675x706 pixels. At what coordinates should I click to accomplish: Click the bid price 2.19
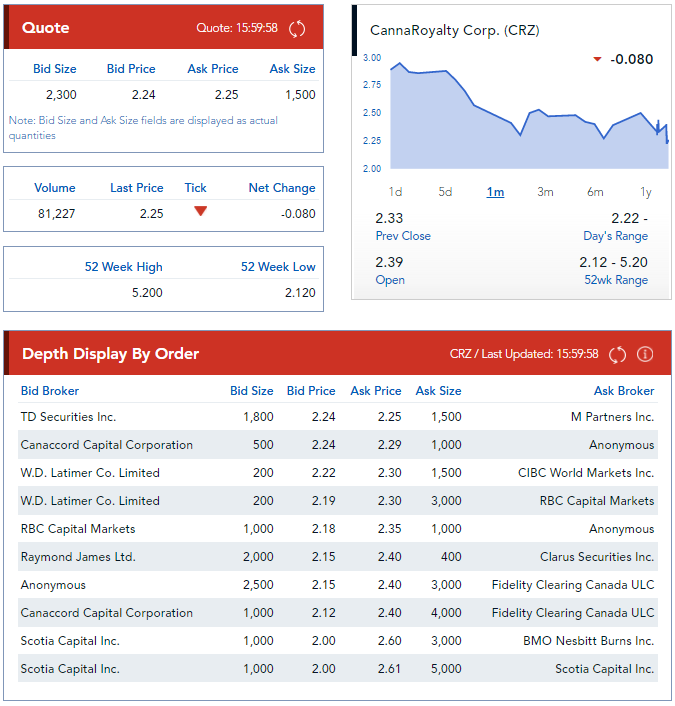point(323,501)
